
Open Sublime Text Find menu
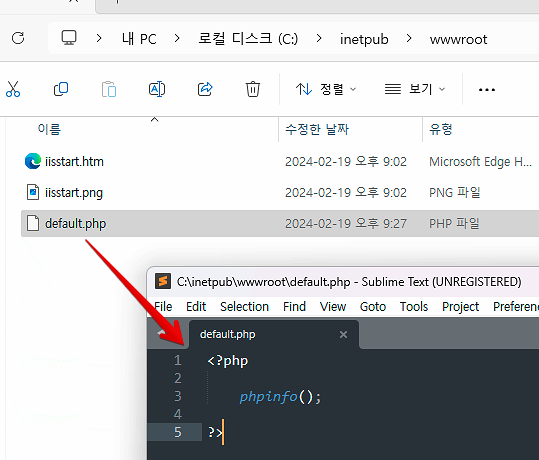pos(294,306)
